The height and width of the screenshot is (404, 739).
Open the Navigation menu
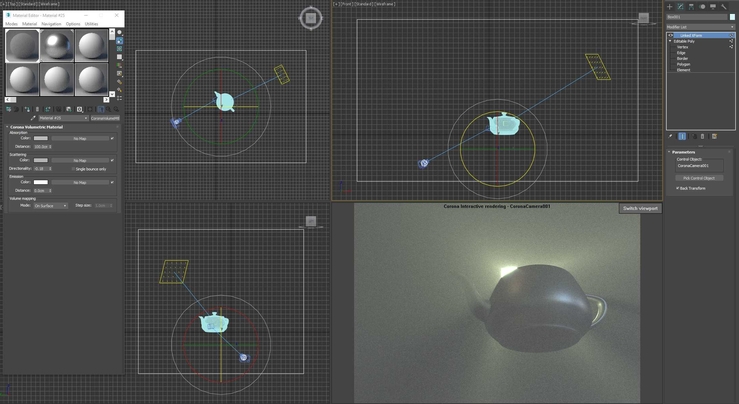point(51,24)
